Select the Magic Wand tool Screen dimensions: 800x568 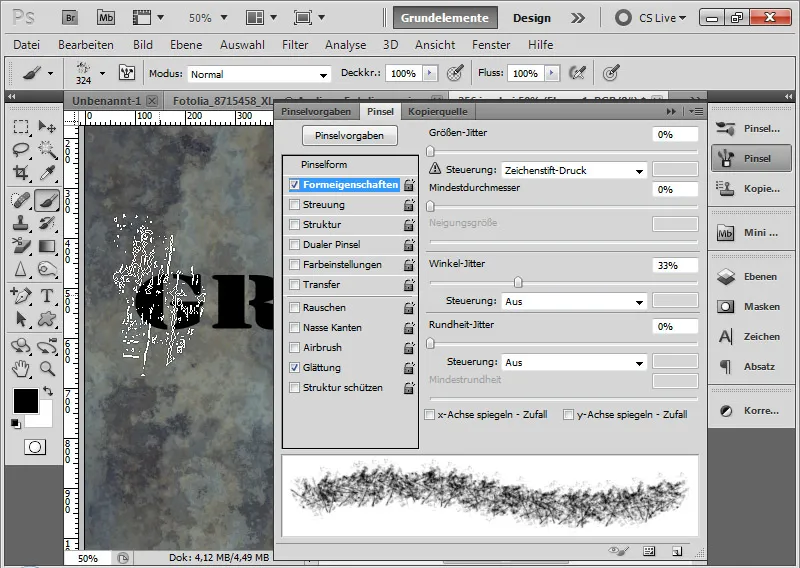(47, 150)
